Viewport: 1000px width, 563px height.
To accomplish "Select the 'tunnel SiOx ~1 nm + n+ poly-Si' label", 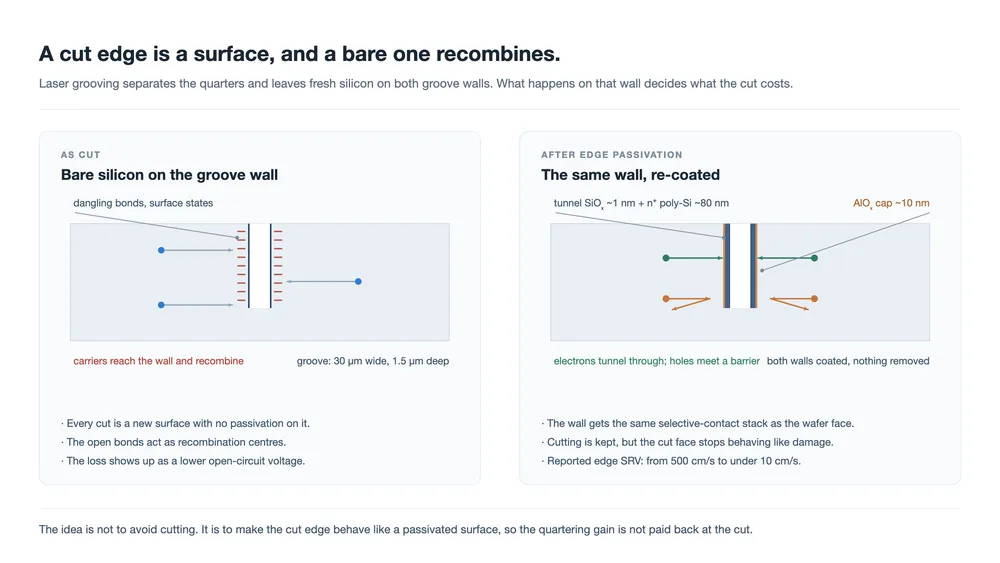I will pyautogui.click(x=641, y=203).
